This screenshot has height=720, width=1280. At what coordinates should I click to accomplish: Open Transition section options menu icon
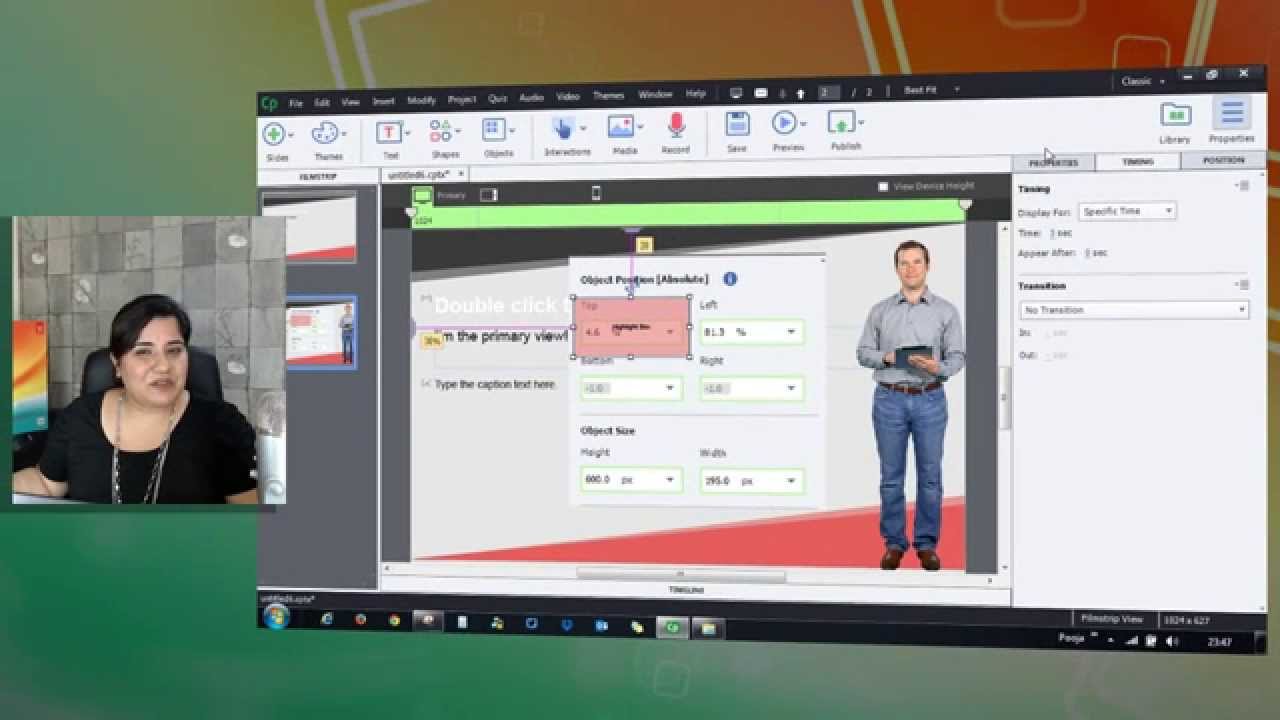point(1243,284)
